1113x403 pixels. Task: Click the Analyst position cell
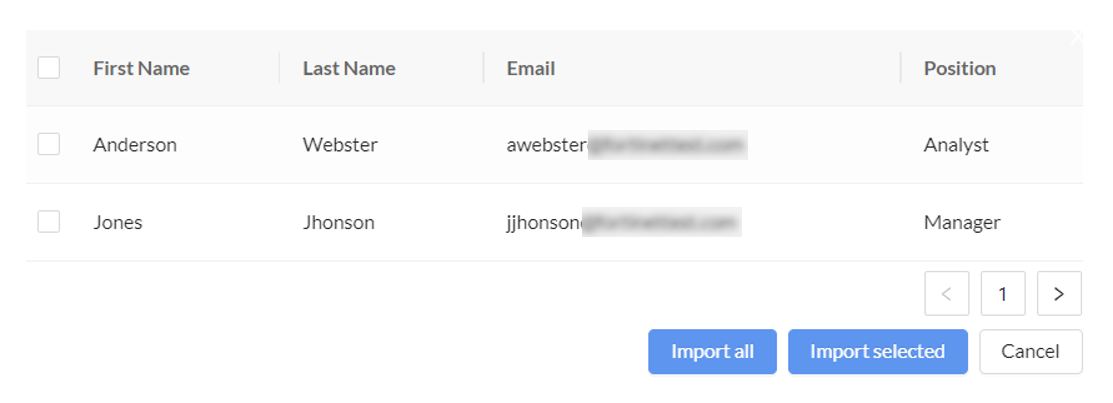pyautogui.click(x=956, y=145)
